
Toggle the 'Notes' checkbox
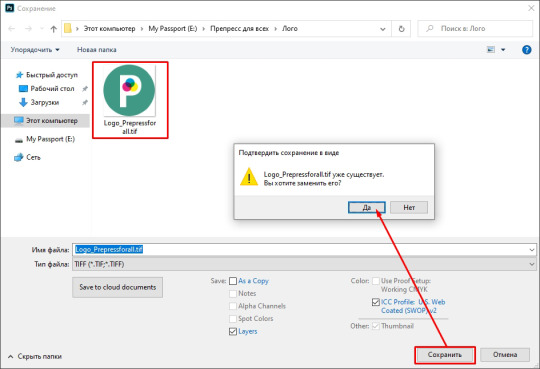coord(233,294)
